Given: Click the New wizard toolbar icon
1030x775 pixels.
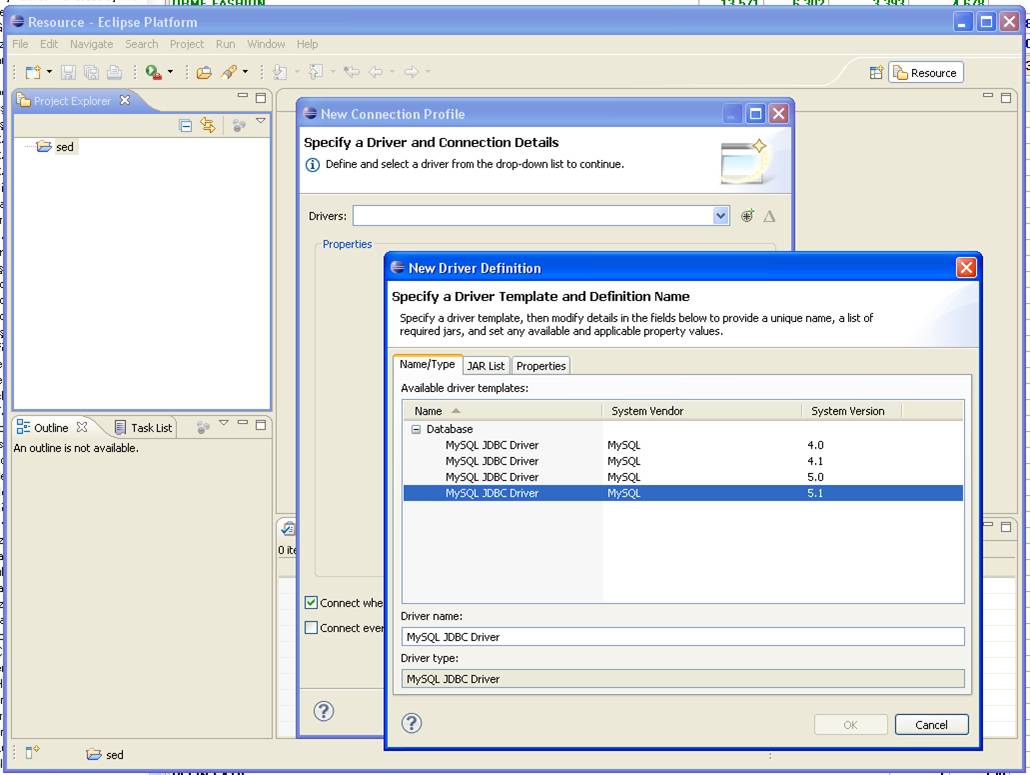Looking at the screenshot, I should (33, 72).
